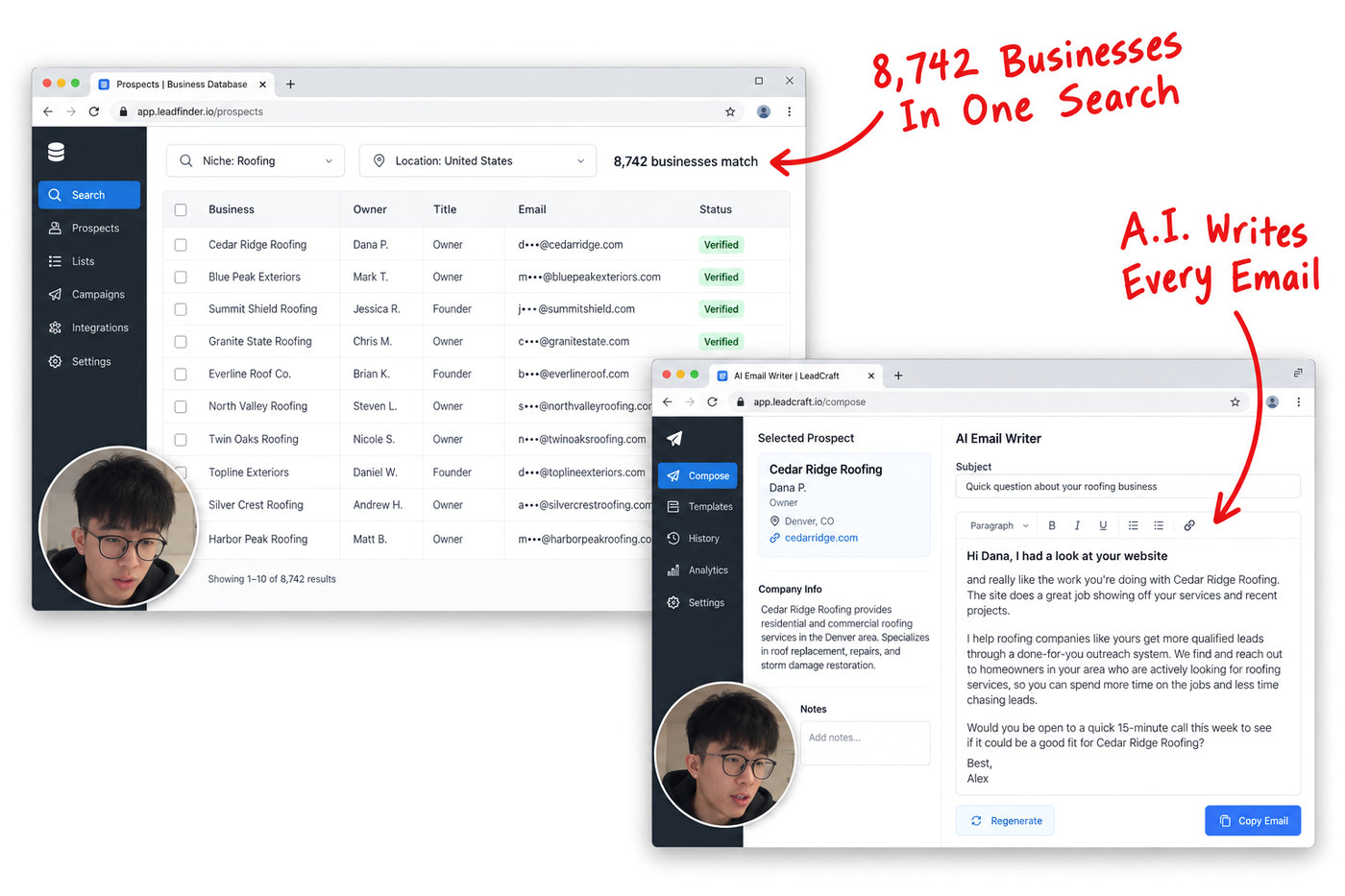Open profile avatar in LeadFinder browser toolbar
The image size is (1345, 896).
764,111
